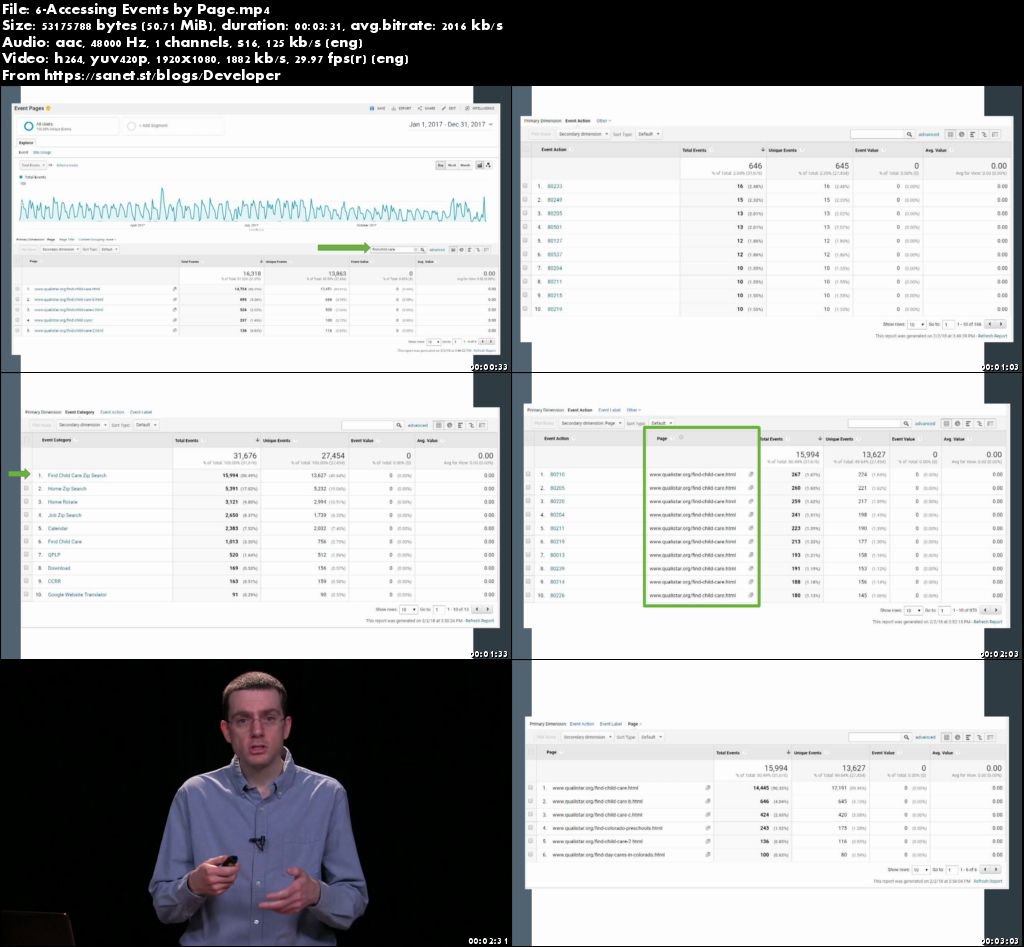This screenshot has width=1024, height=947.
Task: Choose the pivot view icon in the 00:00:33 frame
Action: pyautogui.click(x=487, y=249)
